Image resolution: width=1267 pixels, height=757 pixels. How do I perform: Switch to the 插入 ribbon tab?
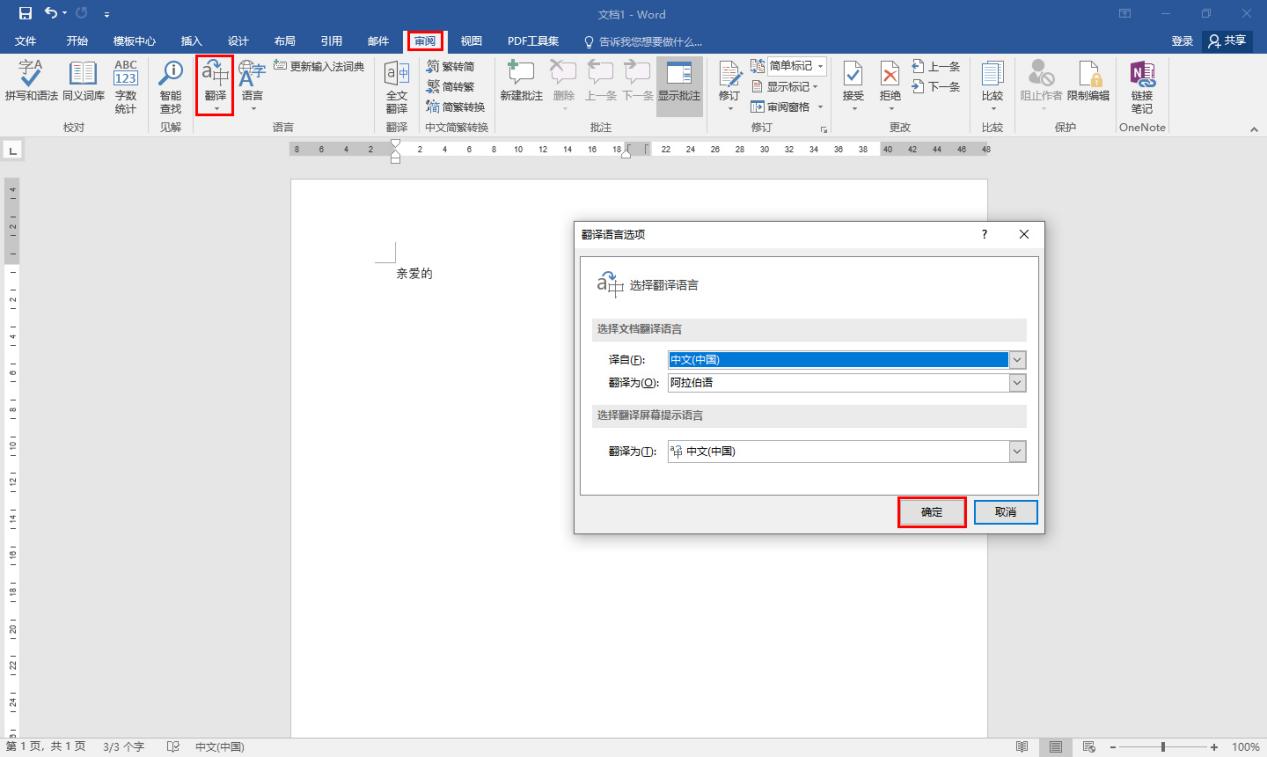(191, 41)
